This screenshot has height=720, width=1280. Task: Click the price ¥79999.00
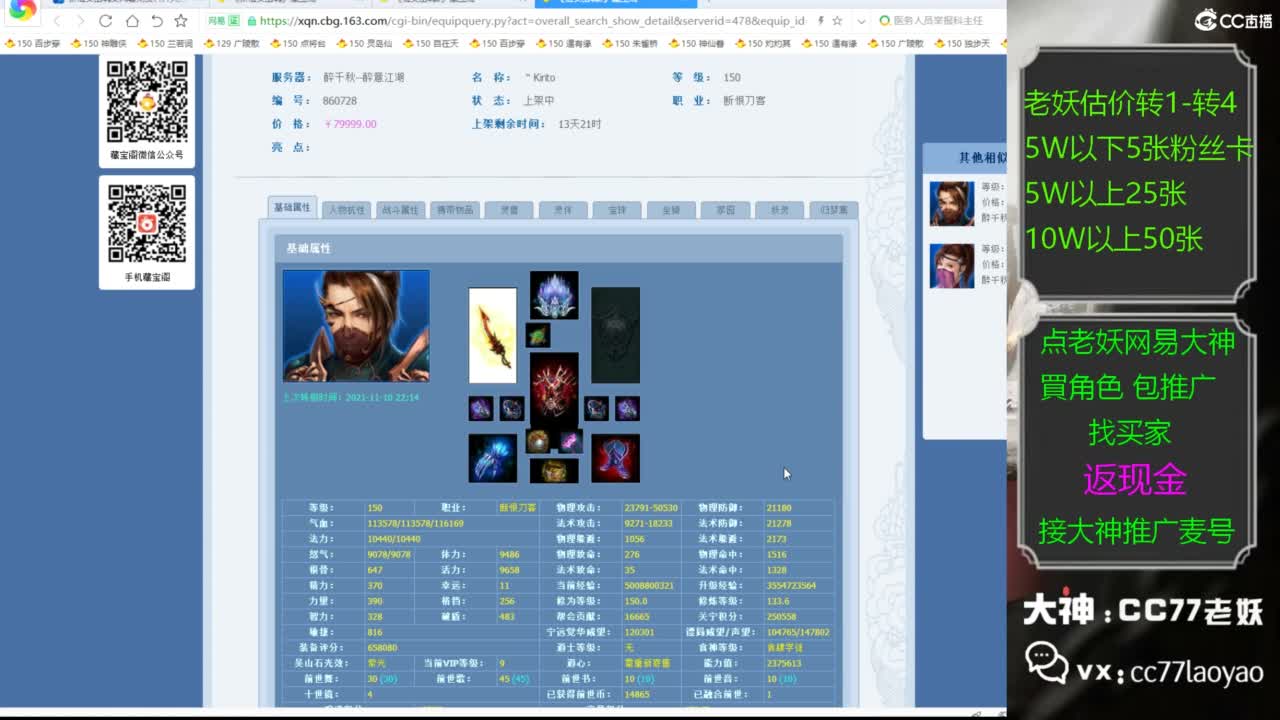tap(350, 124)
